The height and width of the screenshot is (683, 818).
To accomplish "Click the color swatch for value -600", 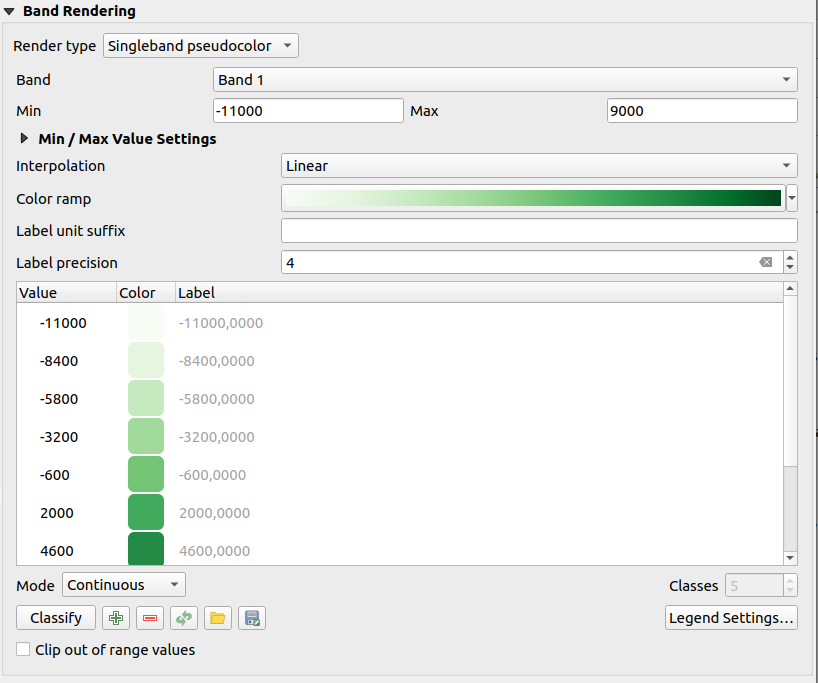I will coord(146,474).
